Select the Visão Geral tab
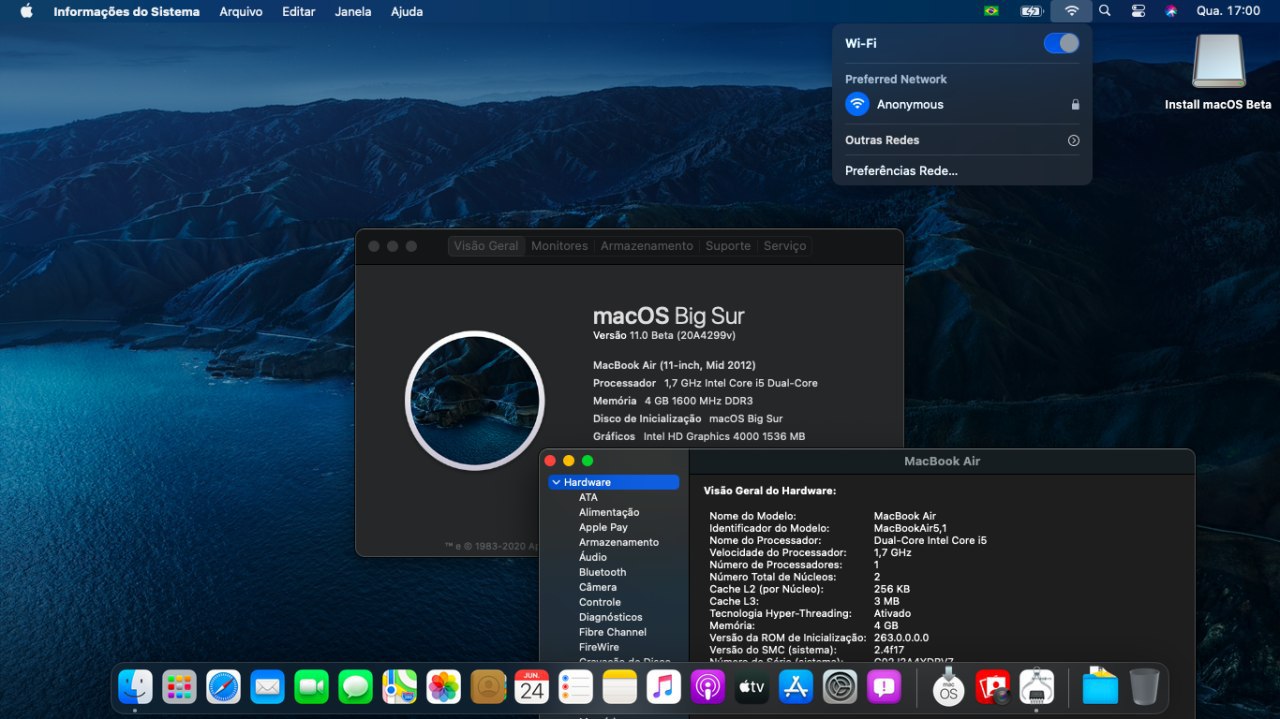 point(486,246)
